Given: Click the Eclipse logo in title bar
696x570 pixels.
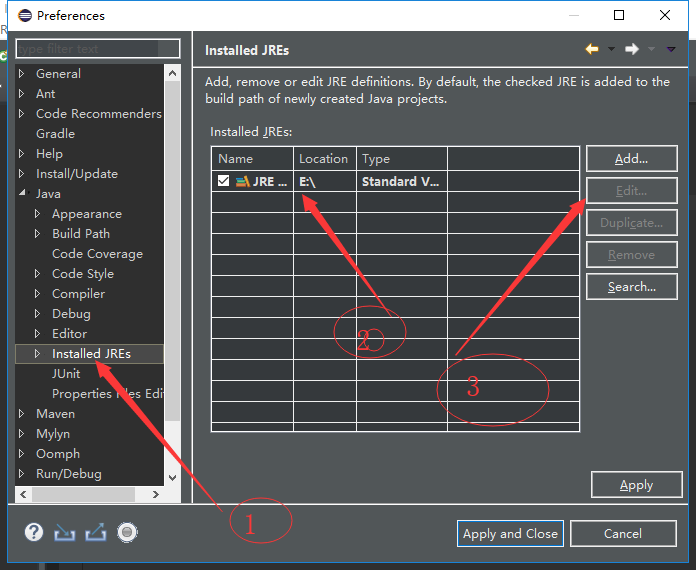Looking at the screenshot, I should pos(25,16).
